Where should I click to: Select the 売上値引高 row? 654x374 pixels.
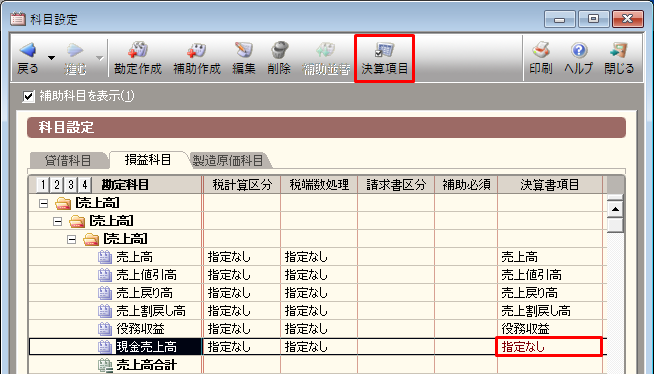click(x=318, y=275)
